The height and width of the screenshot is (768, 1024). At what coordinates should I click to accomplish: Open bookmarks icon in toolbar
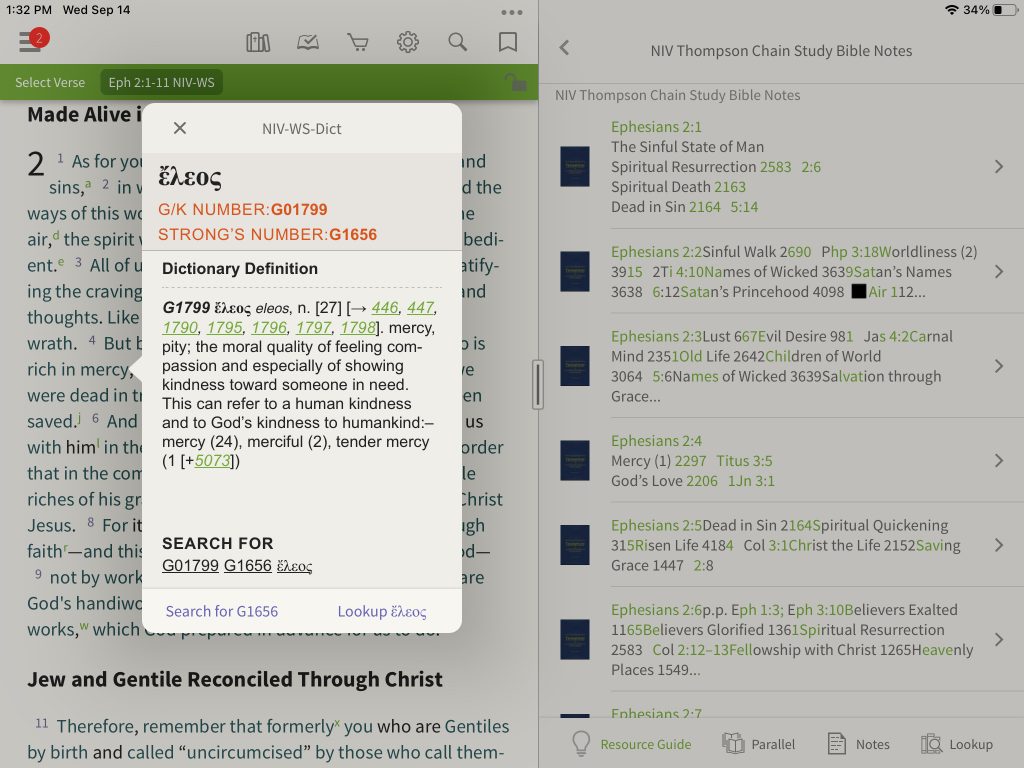tap(507, 42)
